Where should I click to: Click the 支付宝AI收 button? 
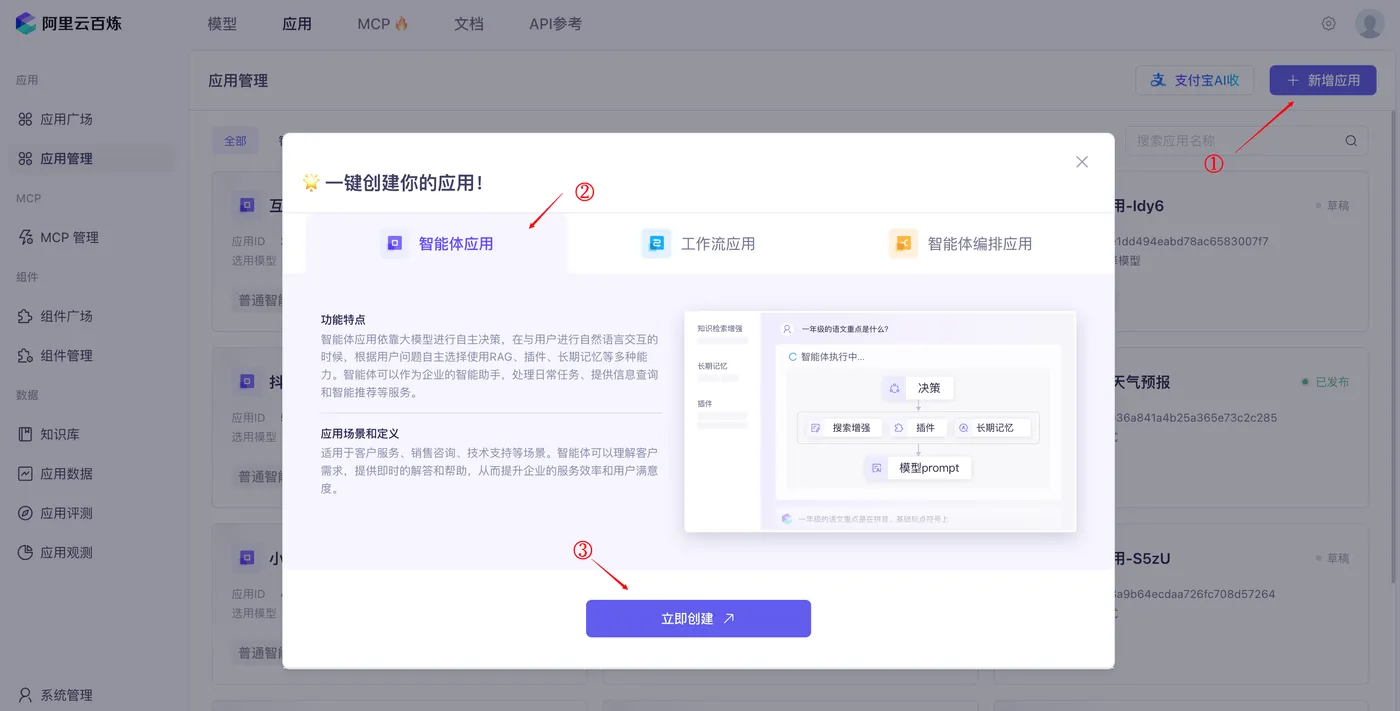point(1195,80)
